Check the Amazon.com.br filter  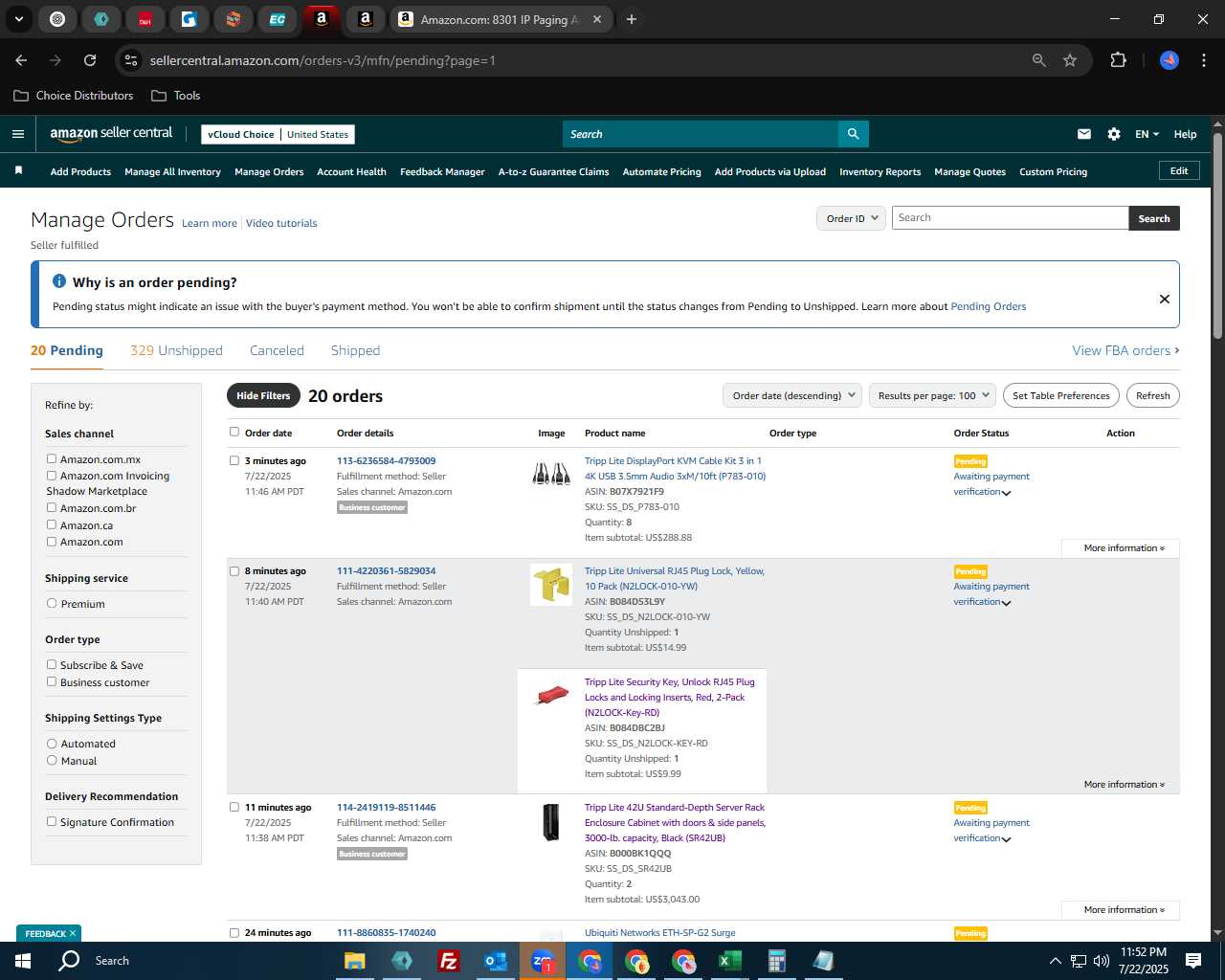point(52,507)
